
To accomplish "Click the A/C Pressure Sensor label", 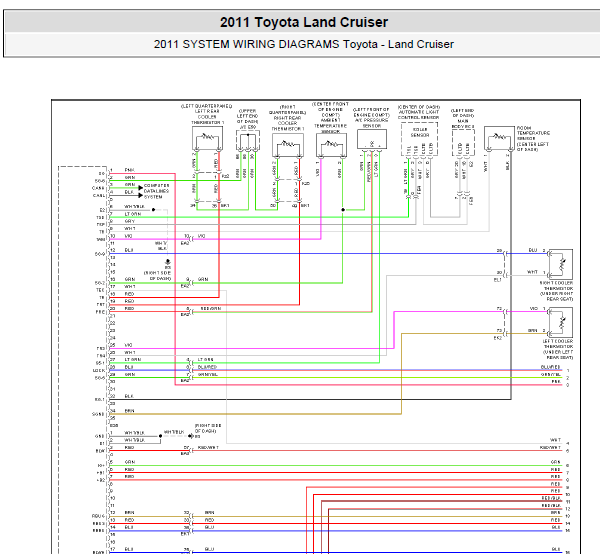I will coord(371,117).
